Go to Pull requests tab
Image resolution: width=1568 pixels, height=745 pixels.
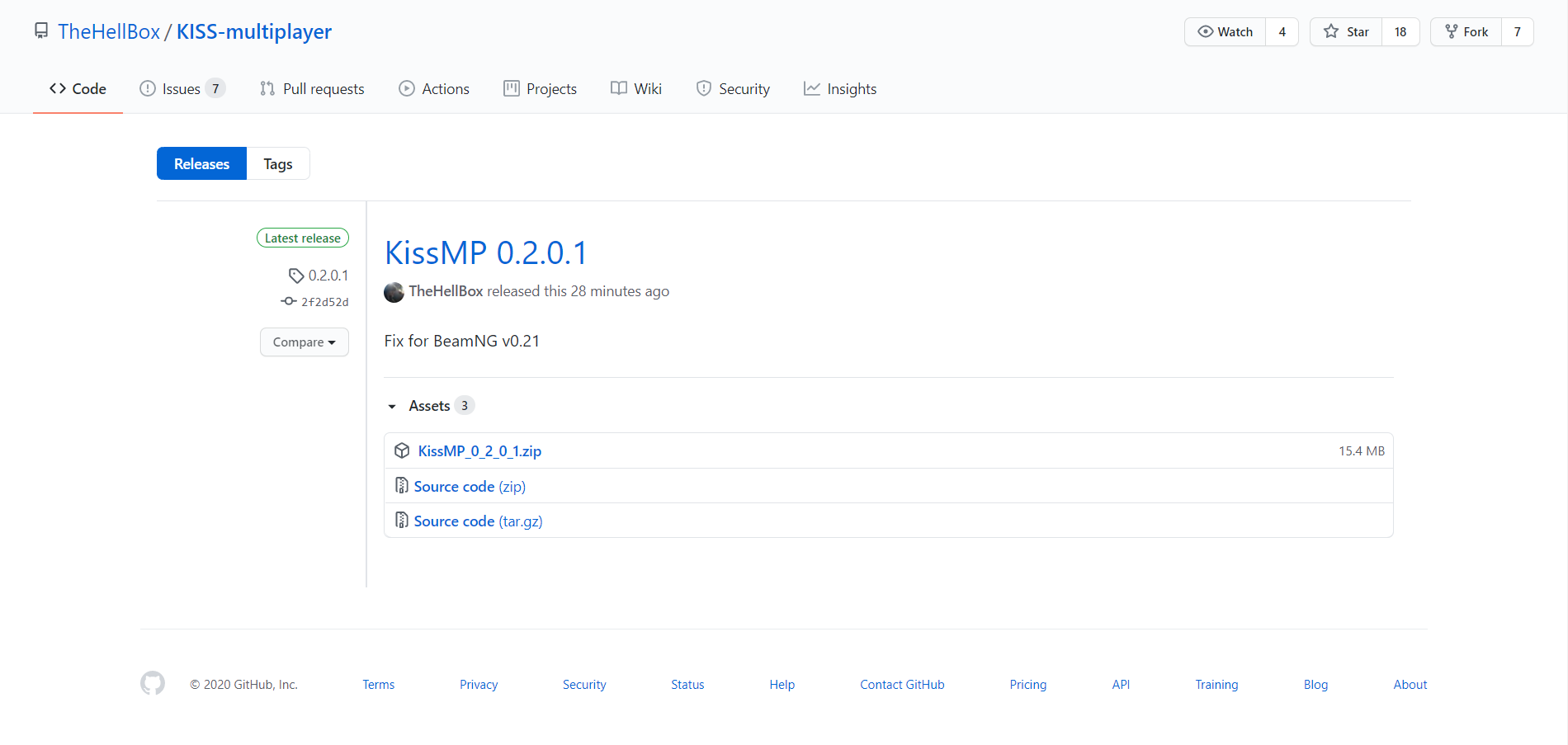[x=312, y=89]
